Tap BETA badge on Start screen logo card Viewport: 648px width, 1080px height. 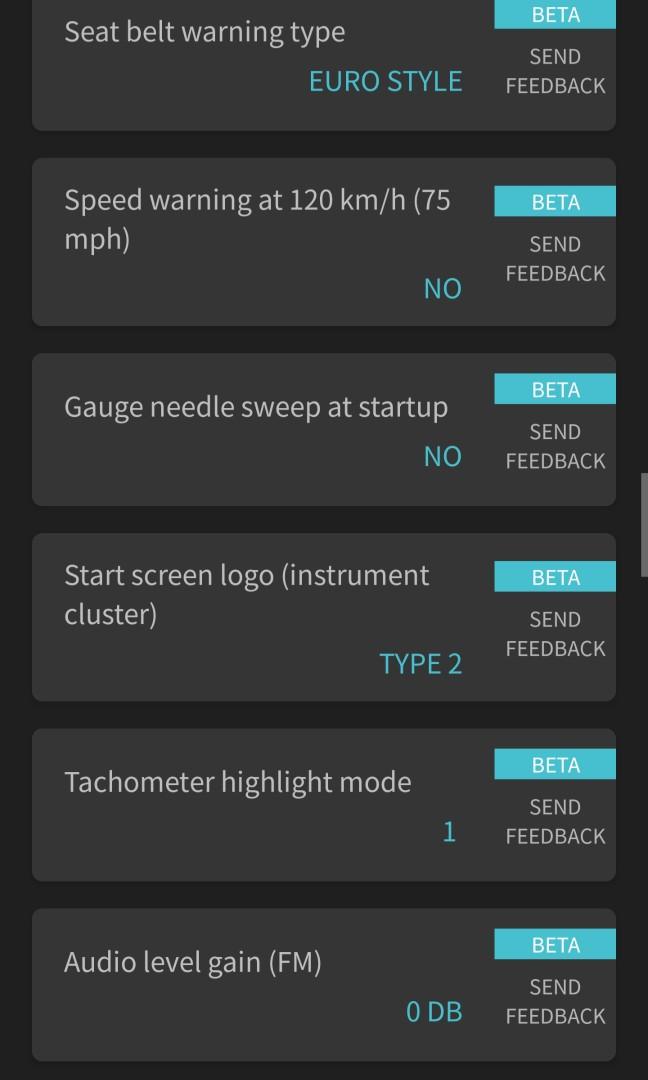[555, 578]
